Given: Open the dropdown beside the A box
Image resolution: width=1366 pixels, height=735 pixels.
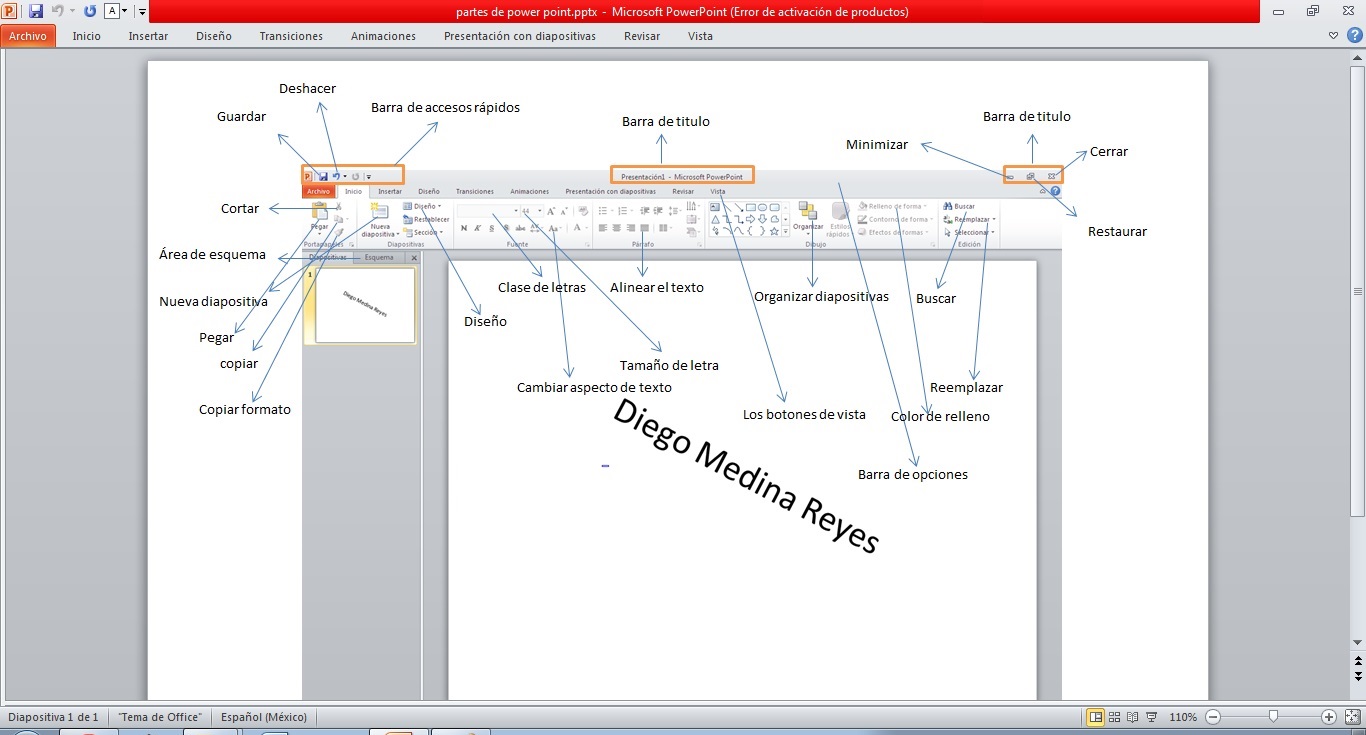Looking at the screenshot, I should point(125,10).
